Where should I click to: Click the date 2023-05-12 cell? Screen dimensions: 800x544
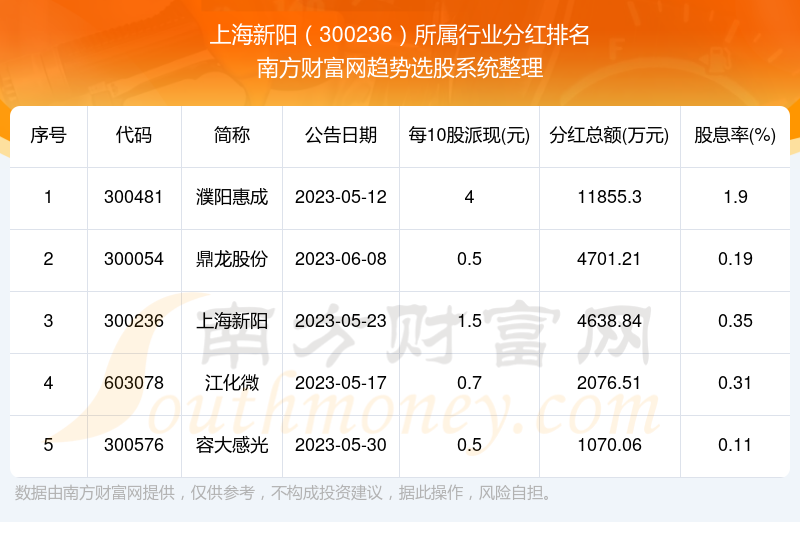click(x=341, y=197)
